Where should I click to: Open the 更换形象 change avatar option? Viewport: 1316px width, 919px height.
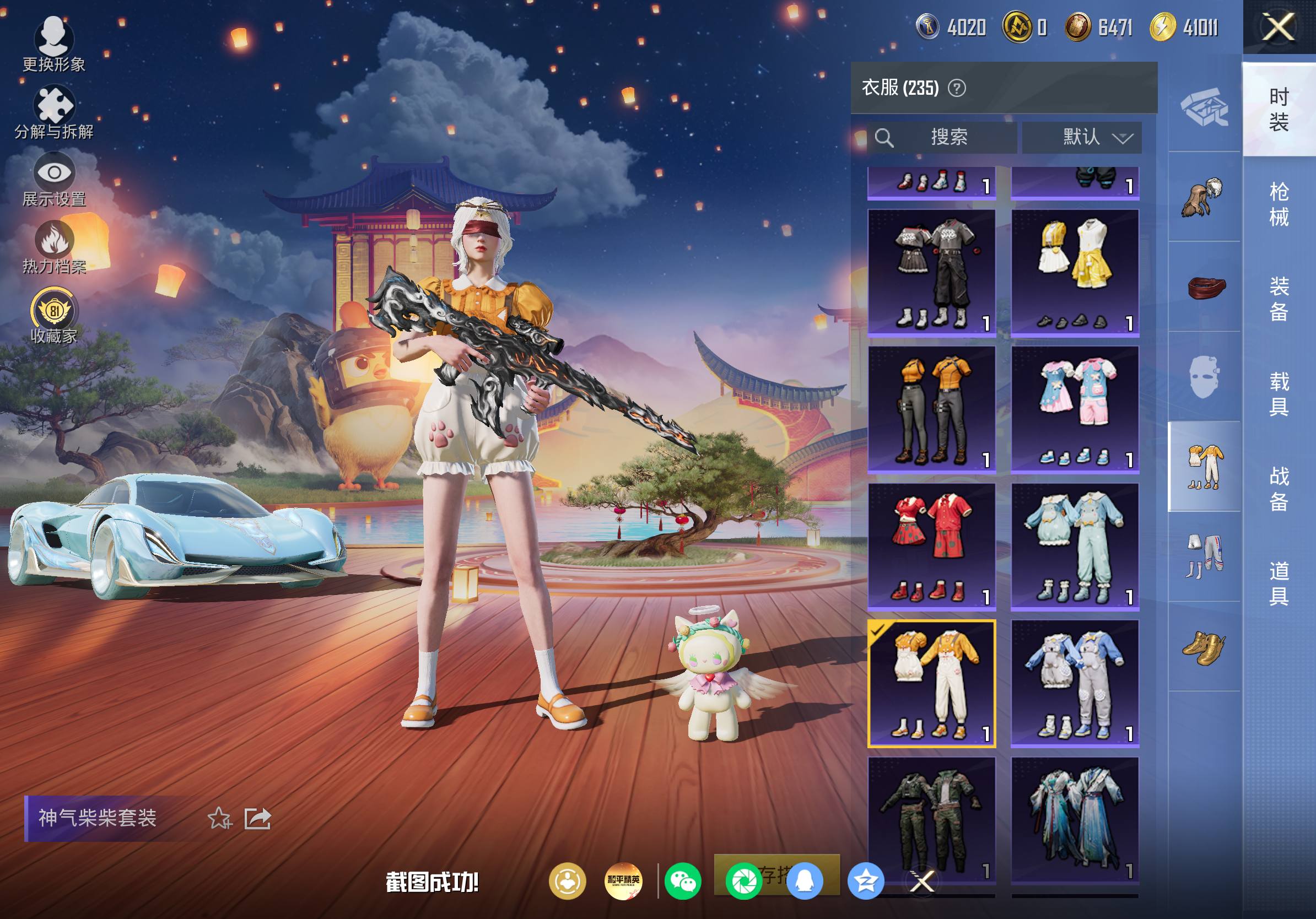coord(54,44)
